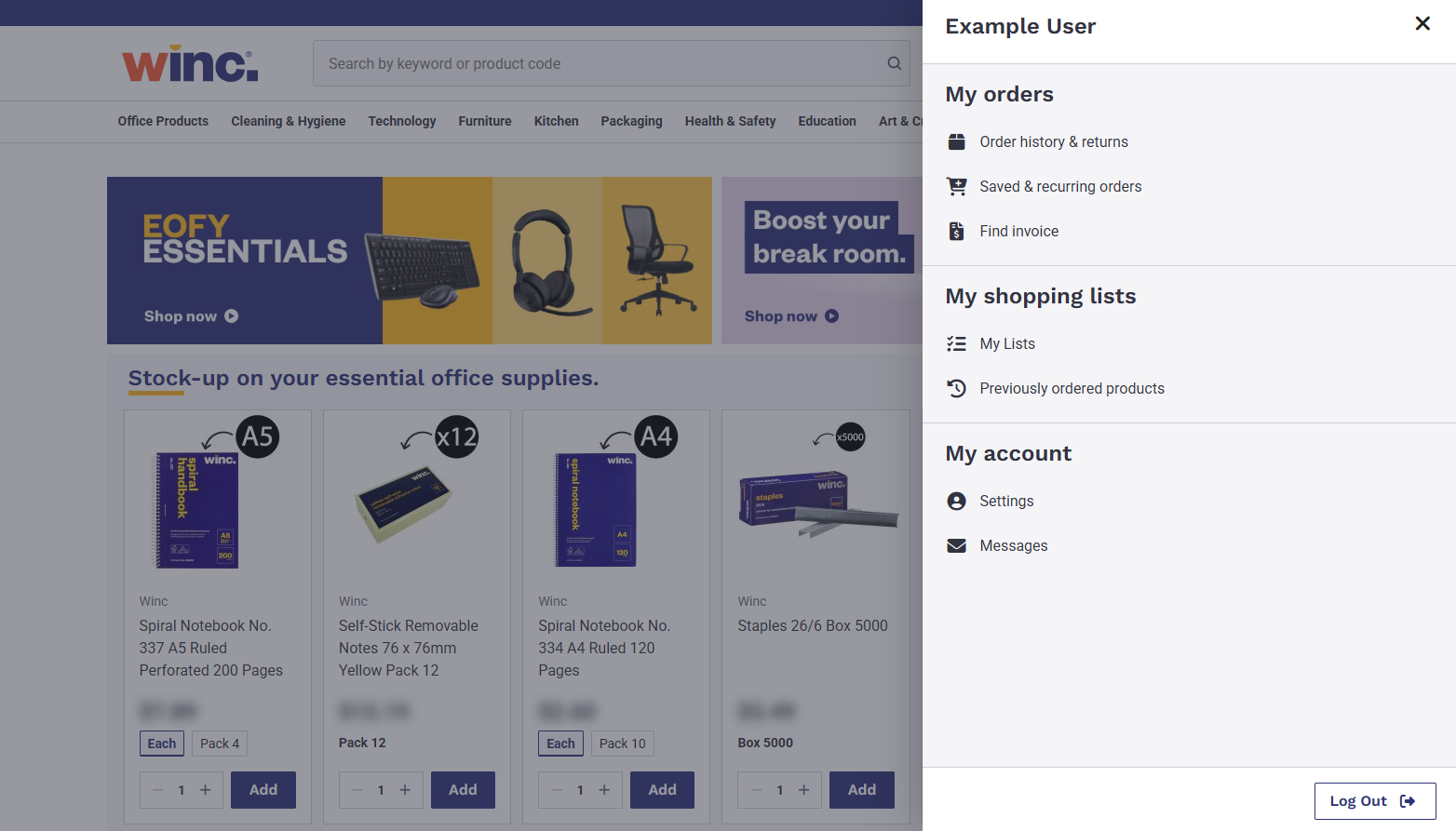The width and height of the screenshot is (1456, 831).
Task: Click the search magnifier icon
Action: pyautogui.click(x=894, y=63)
